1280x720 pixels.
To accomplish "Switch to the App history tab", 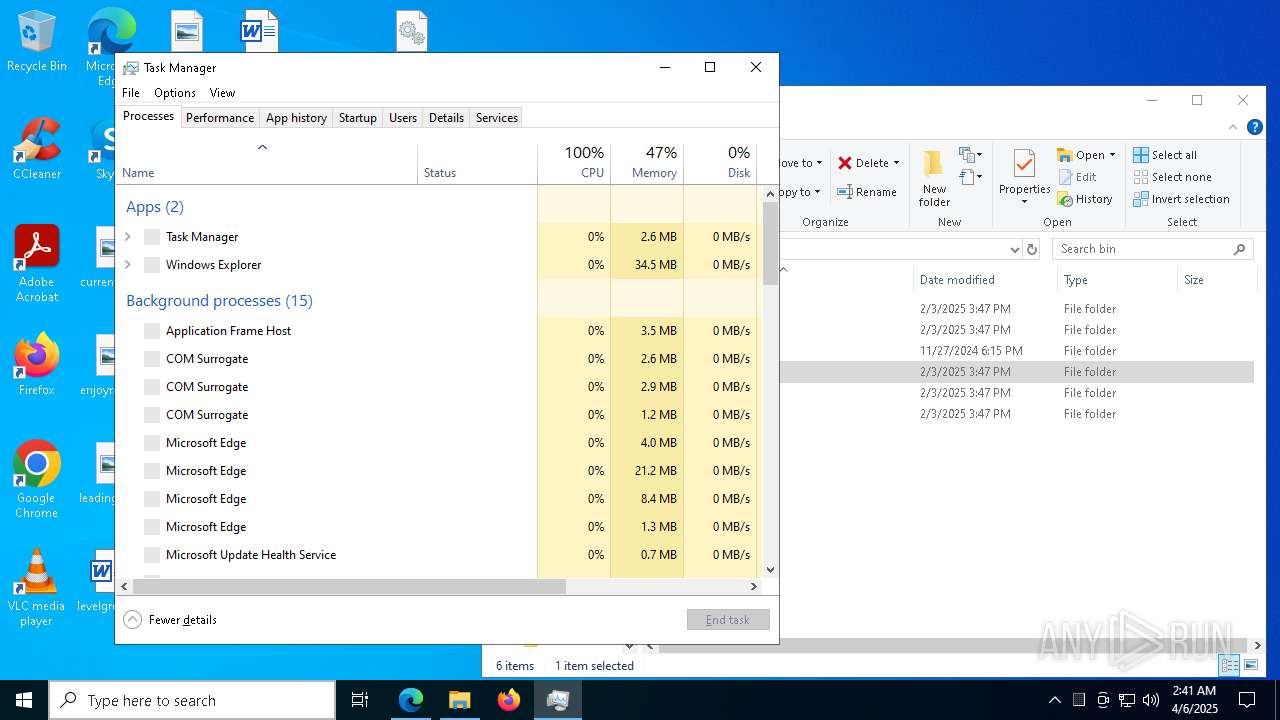I will click(x=296, y=117).
